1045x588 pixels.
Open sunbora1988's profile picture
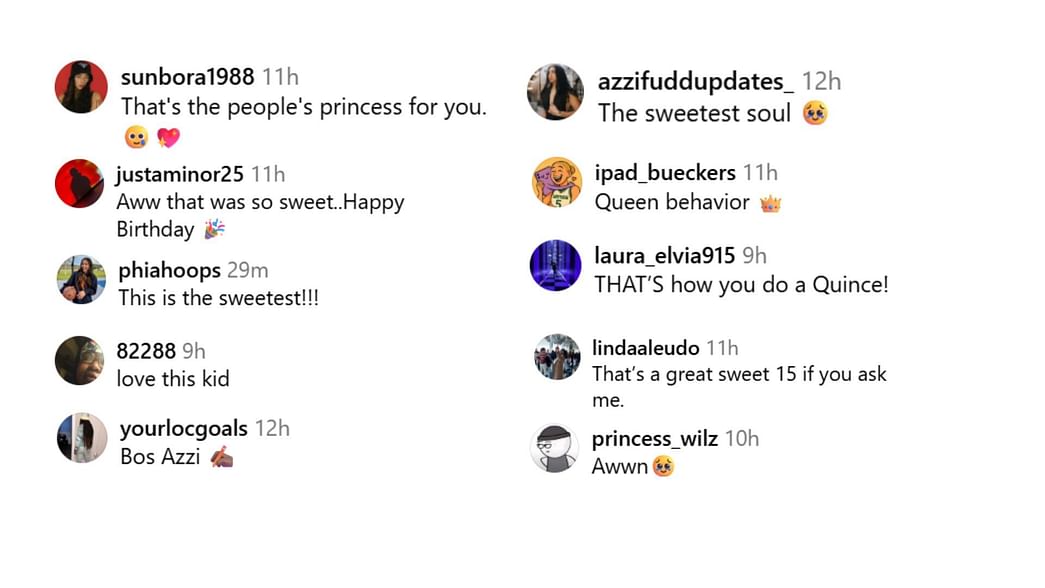(x=81, y=87)
